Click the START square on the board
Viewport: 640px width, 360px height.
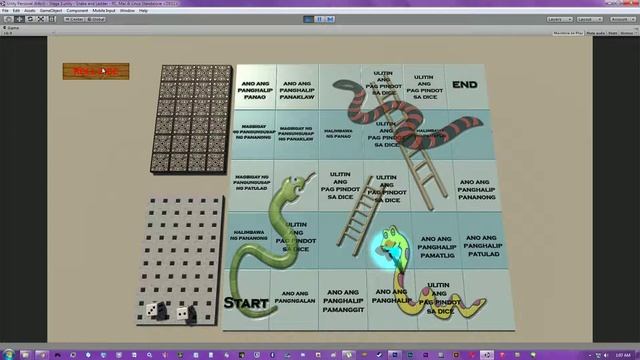(246, 300)
